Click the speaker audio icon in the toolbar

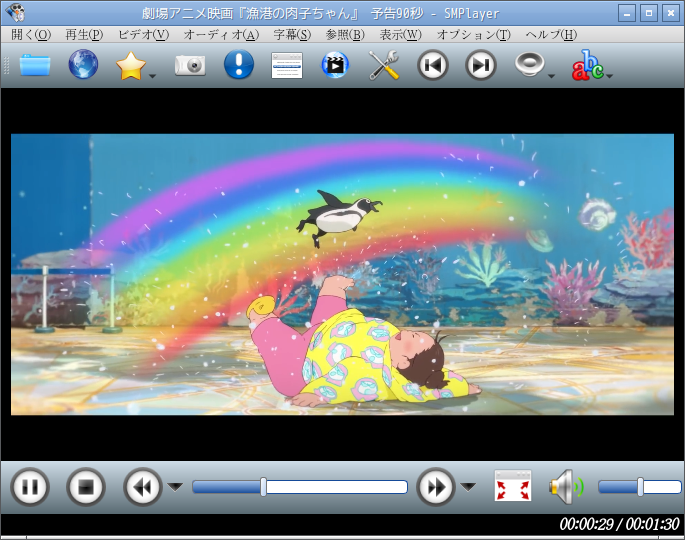coord(529,65)
